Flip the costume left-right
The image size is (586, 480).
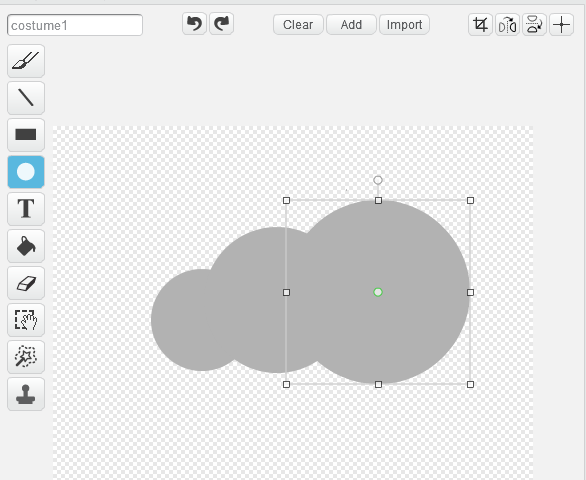[x=508, y=25]
